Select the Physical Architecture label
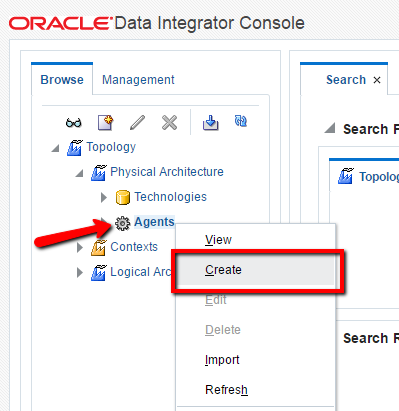Screen dimensions: 399x411 (x=167, y=172)
